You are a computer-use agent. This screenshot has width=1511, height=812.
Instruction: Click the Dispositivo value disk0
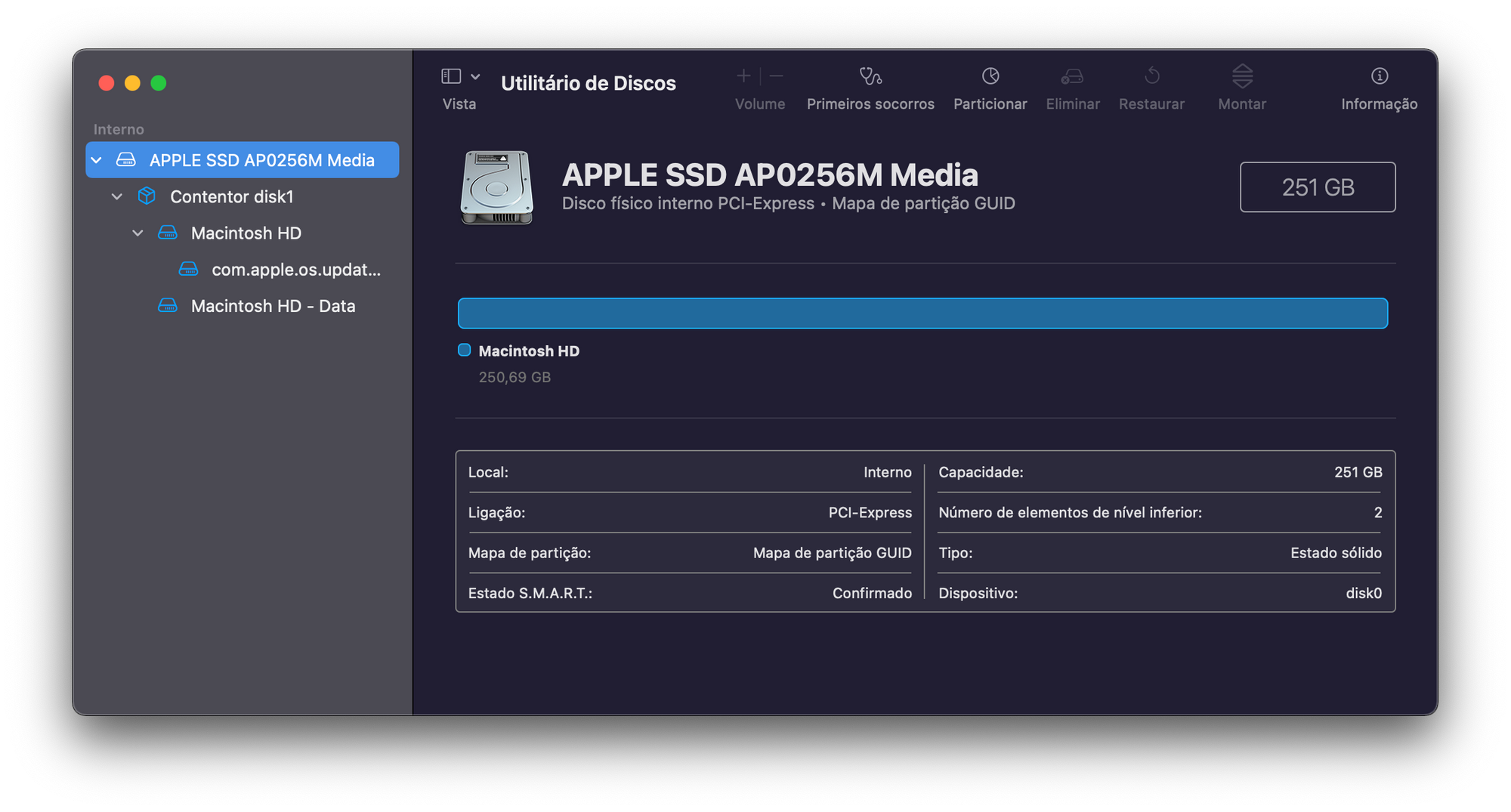coord(1364,594)
